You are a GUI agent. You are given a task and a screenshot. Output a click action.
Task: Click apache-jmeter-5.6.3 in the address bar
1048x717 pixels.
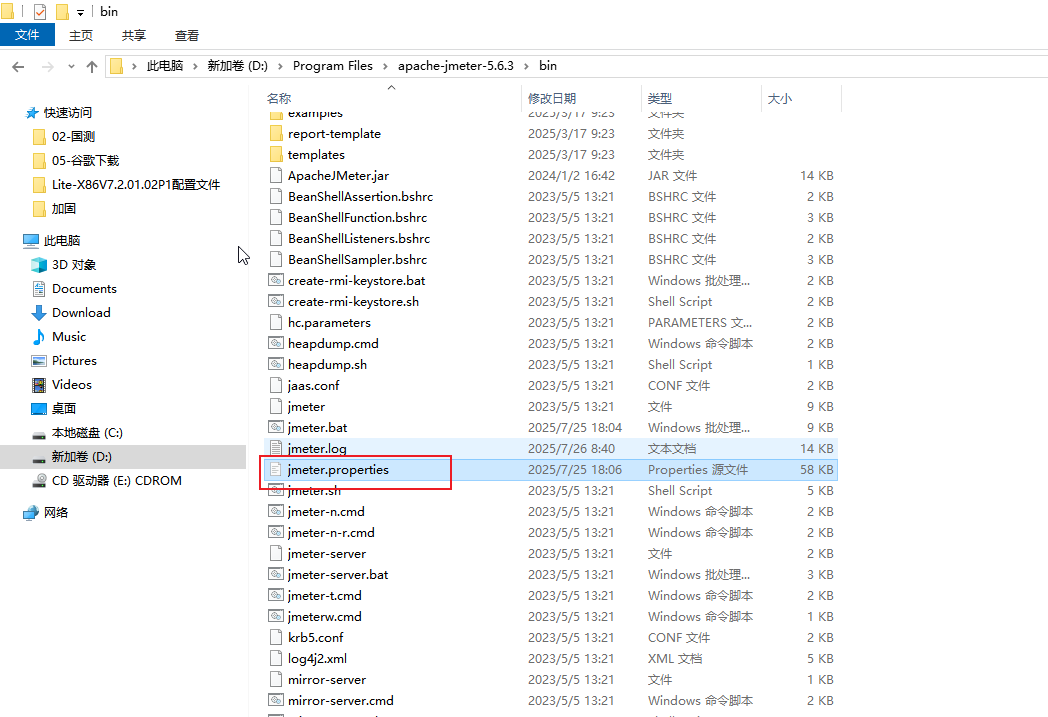[456, 65]
